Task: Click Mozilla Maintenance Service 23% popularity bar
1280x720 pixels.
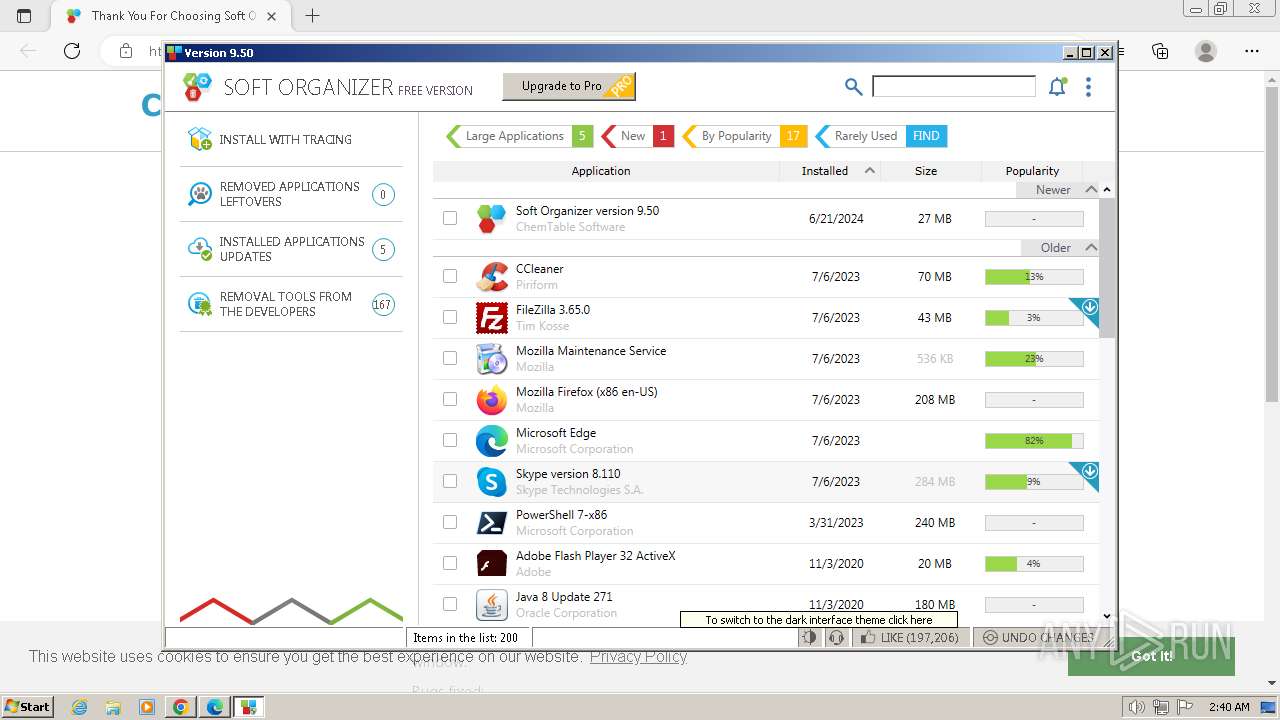Action: 1034,358
